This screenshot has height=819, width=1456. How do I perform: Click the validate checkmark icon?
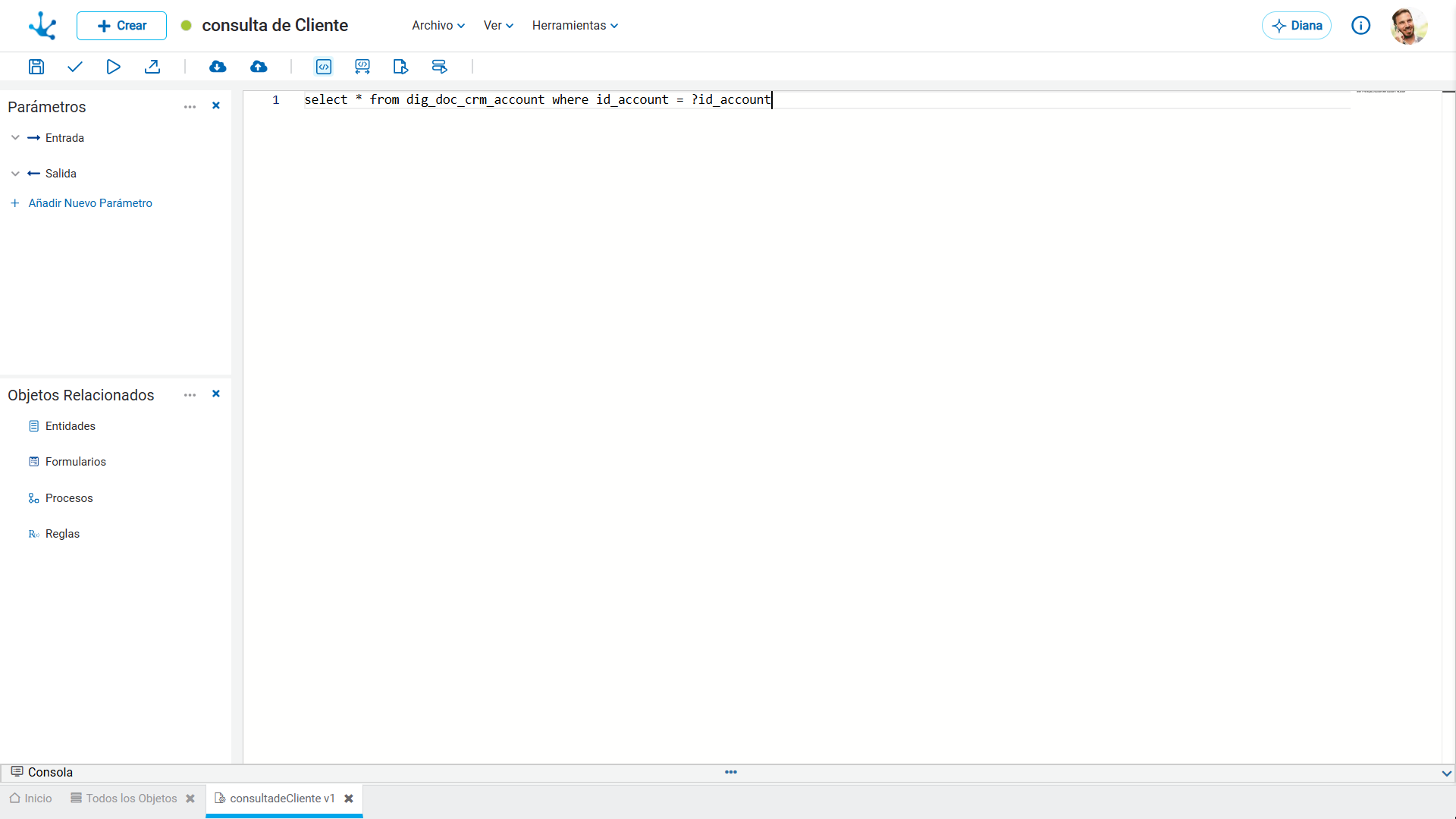coord(74,67)
